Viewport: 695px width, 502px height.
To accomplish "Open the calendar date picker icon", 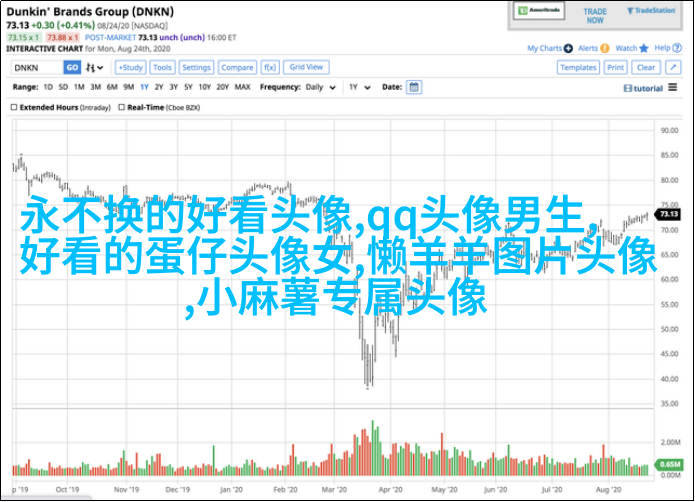I will click(x=414, y=87).
